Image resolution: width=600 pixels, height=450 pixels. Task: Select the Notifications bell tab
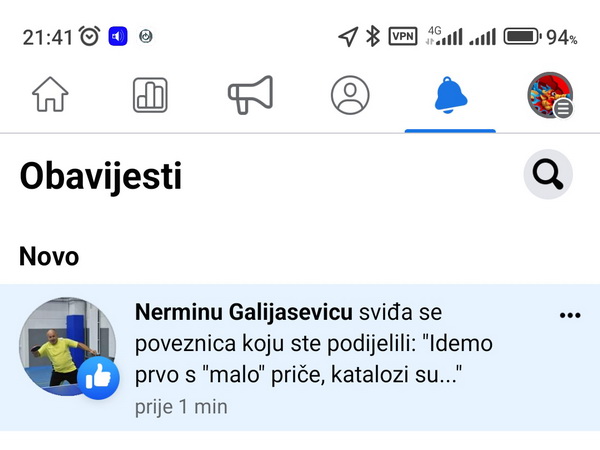pyautogui.click(x=450, y=96)
